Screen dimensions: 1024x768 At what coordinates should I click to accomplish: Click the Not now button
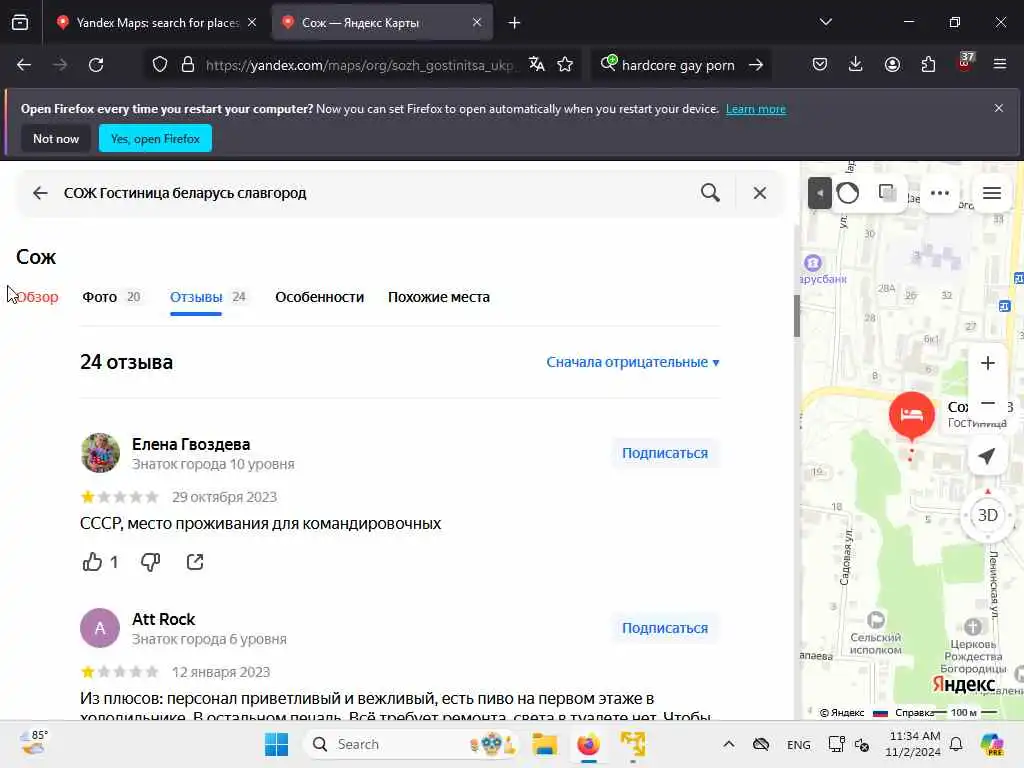(x=56, y=138)
